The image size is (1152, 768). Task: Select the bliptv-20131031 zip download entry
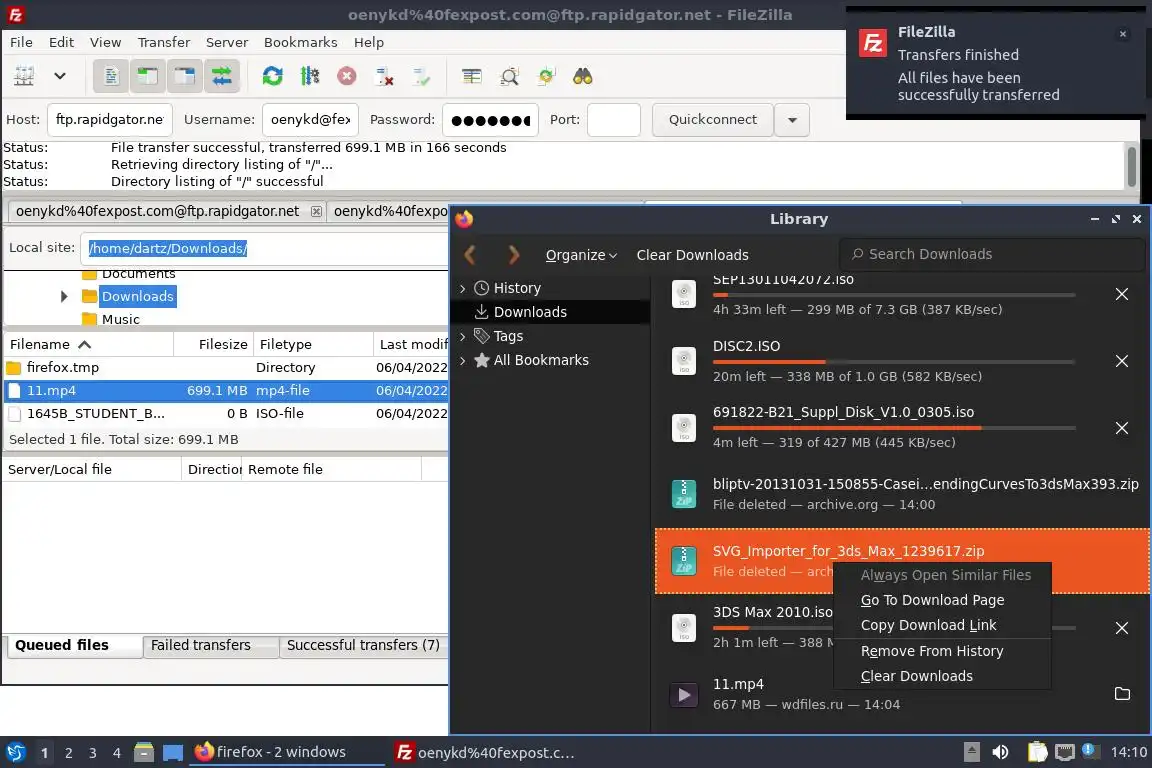901,494
